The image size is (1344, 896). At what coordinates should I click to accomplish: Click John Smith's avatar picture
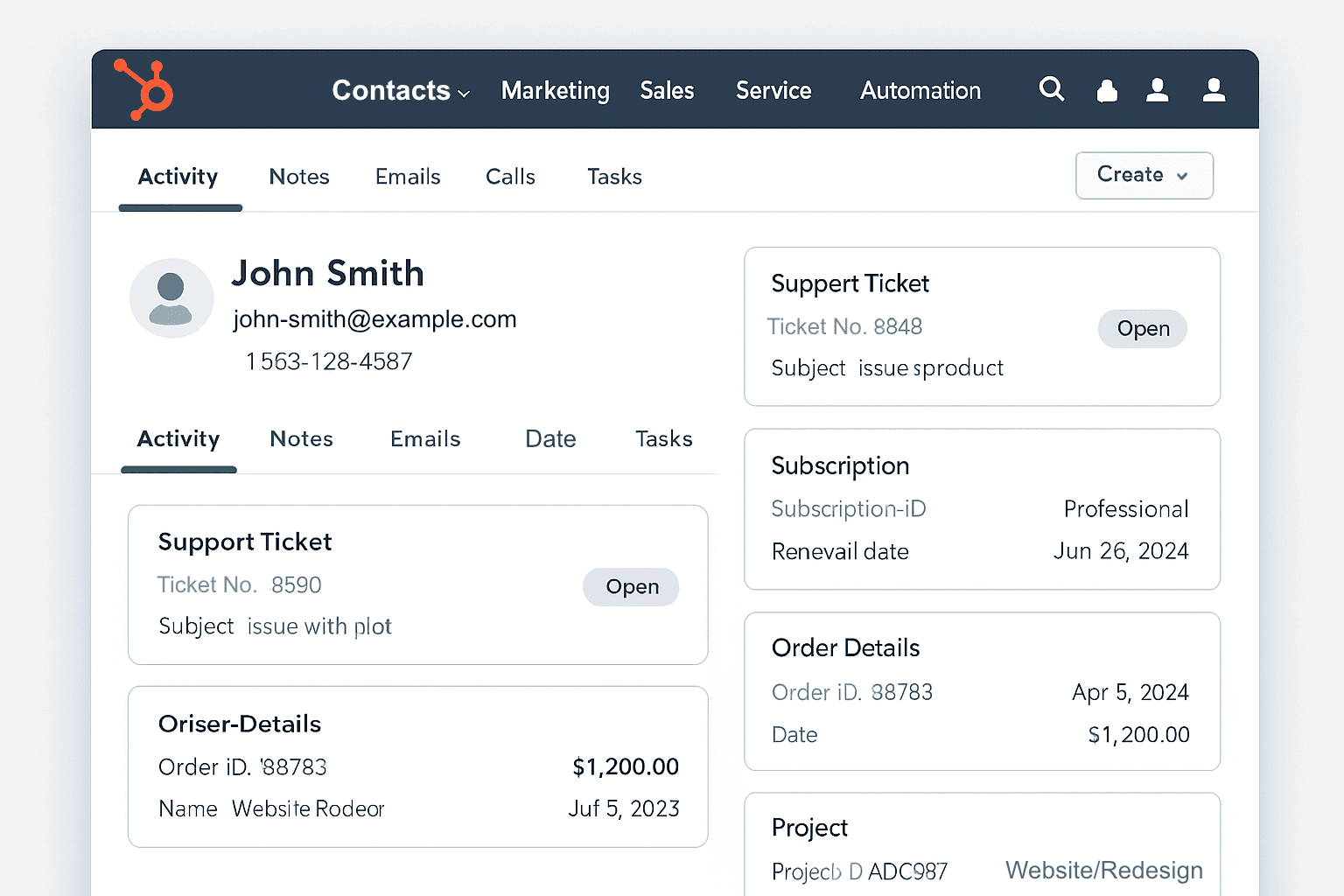pyautogui.click(x=171, y=298)
